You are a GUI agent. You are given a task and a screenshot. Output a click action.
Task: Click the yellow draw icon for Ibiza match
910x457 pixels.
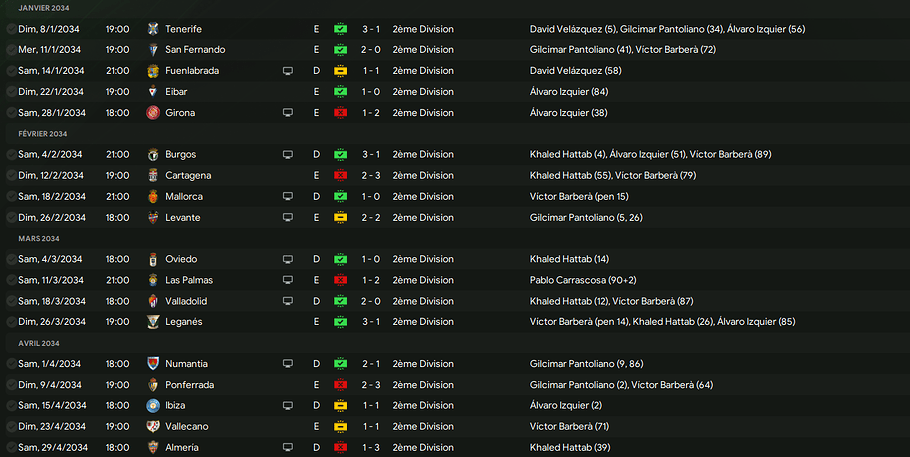(340, 406)
